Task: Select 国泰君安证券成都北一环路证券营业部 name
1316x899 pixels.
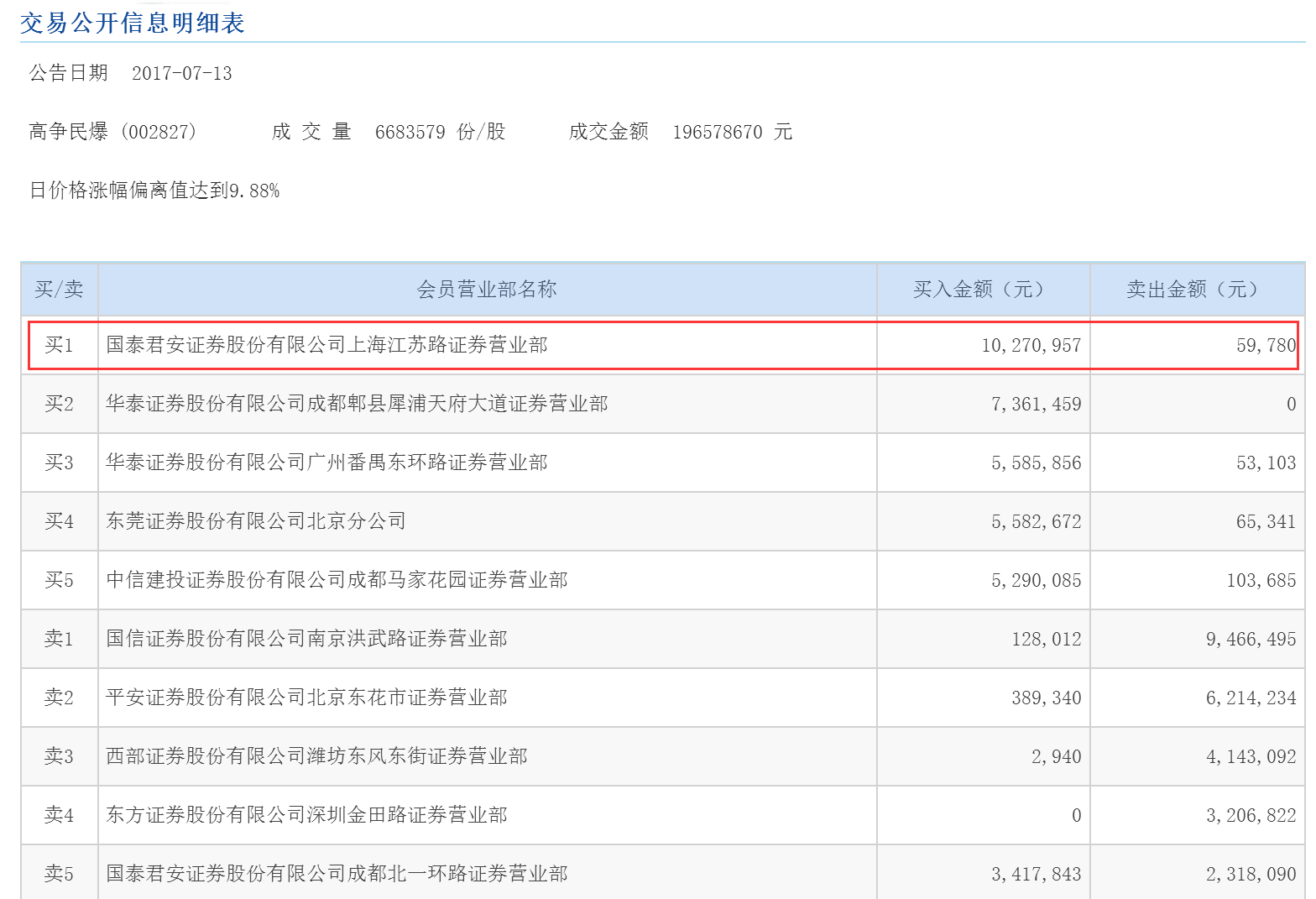Action: pos(337,874)
